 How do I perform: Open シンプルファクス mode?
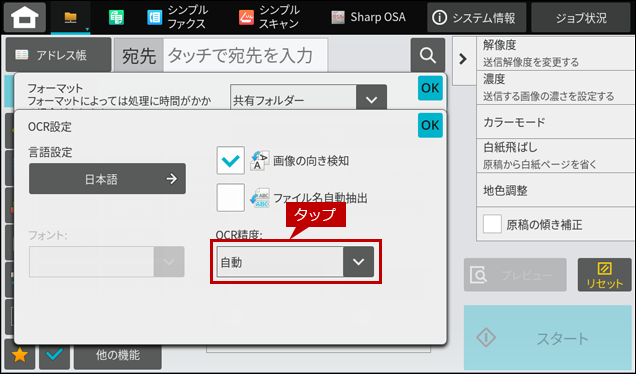(178, 17)
